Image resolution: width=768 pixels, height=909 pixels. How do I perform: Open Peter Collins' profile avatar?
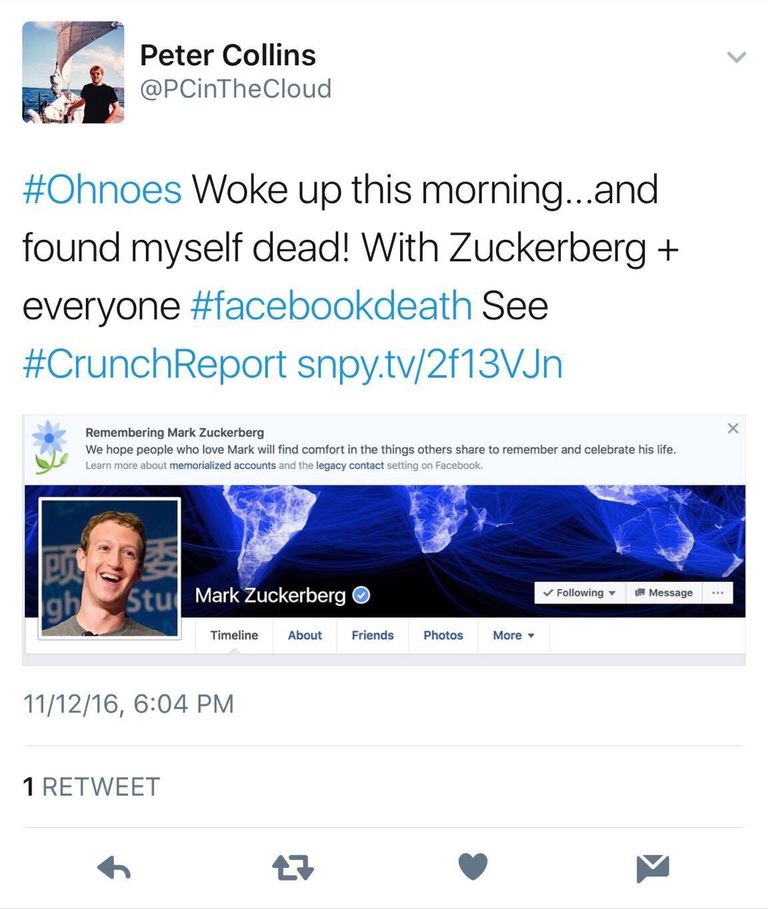(73, 72)
